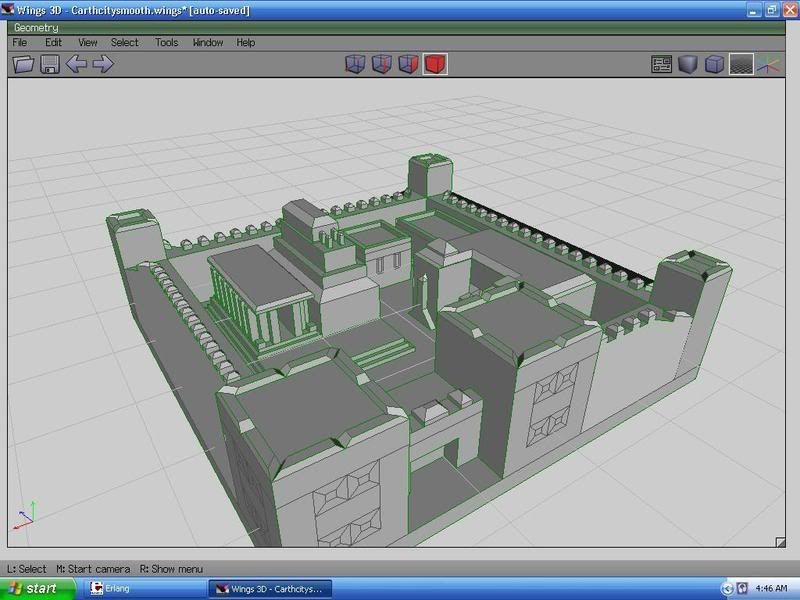
Task: Click the Undo left arrow icon
Action: pos(76,65)
